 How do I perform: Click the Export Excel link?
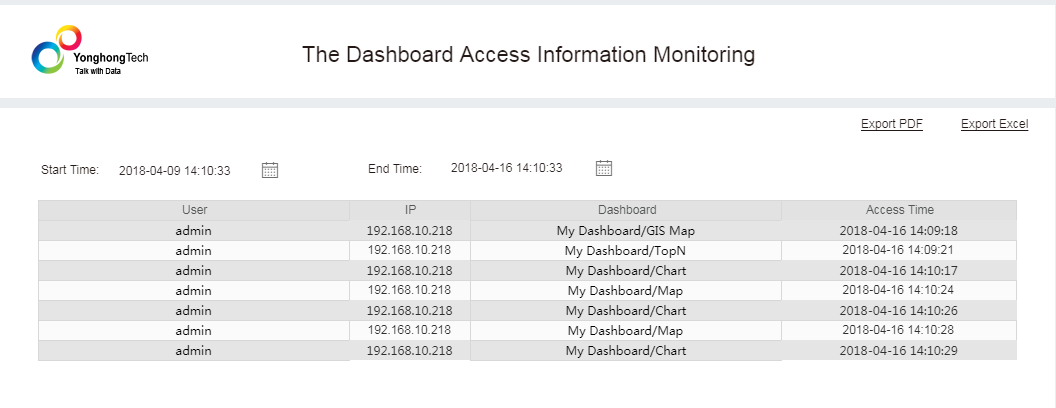pos(994,124)
